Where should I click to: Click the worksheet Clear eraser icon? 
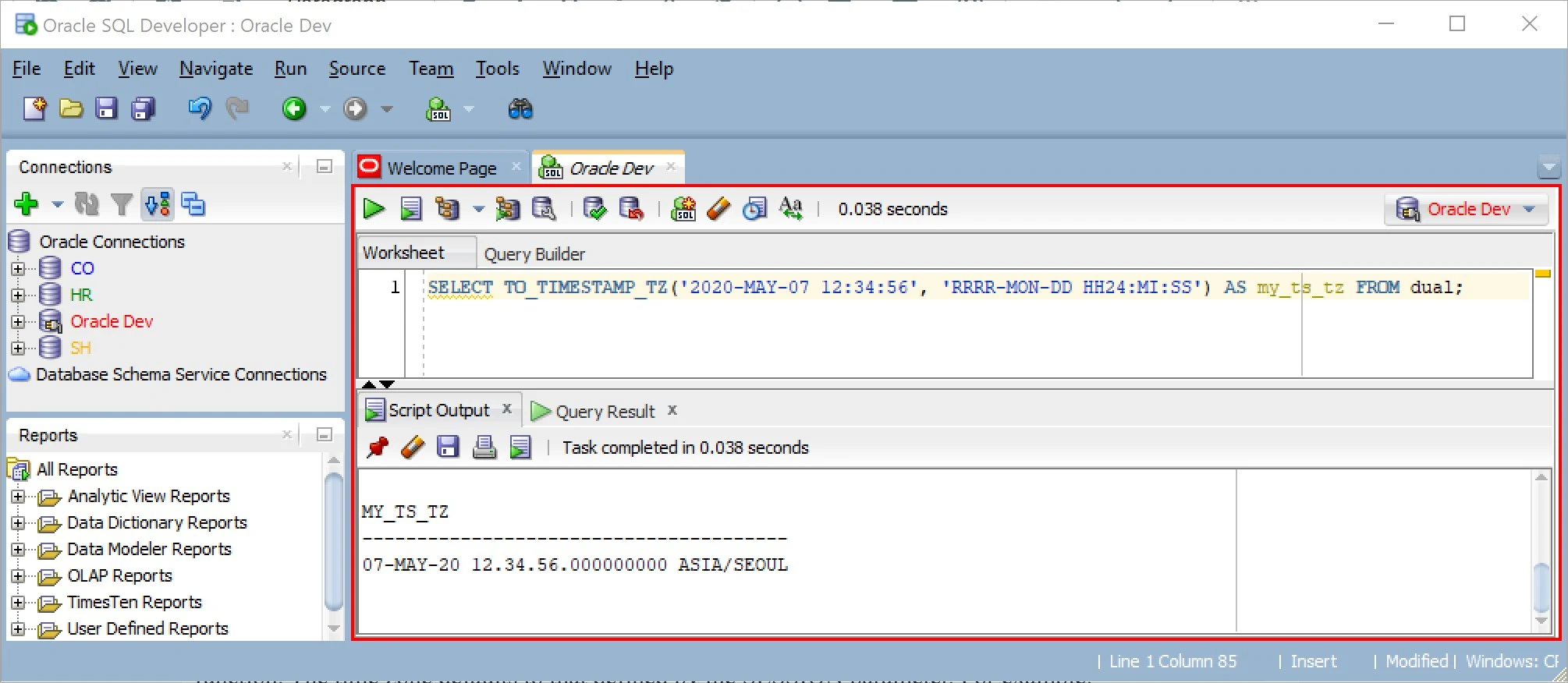[x=718, y=209]
